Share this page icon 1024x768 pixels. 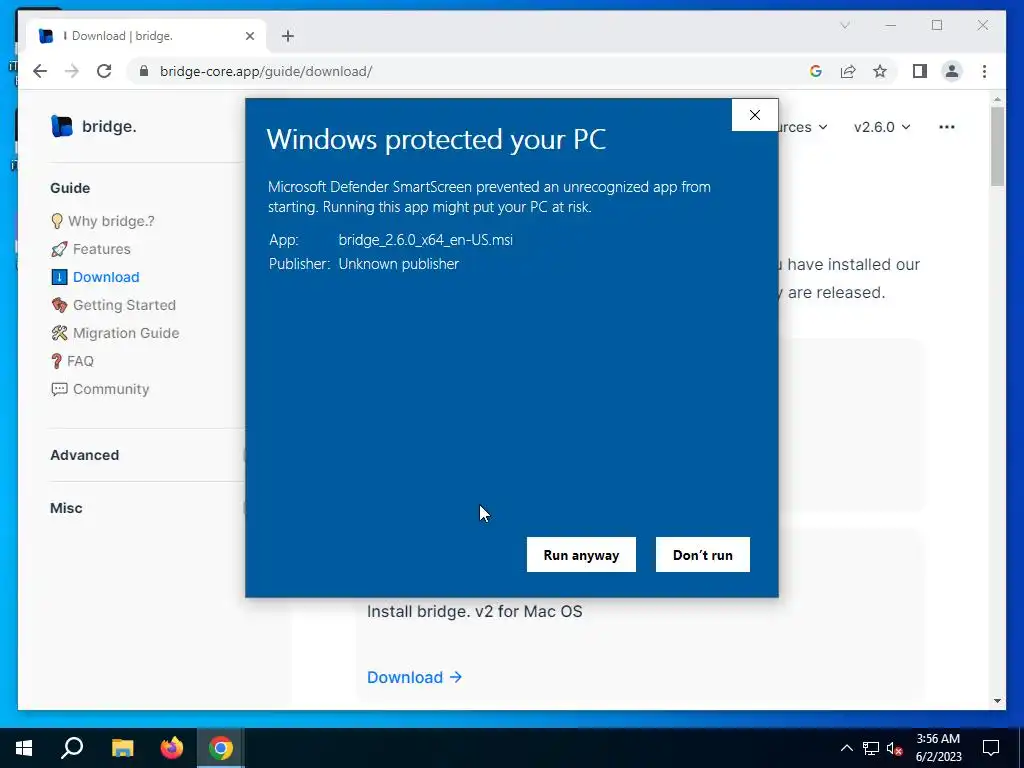pos(848,71)
